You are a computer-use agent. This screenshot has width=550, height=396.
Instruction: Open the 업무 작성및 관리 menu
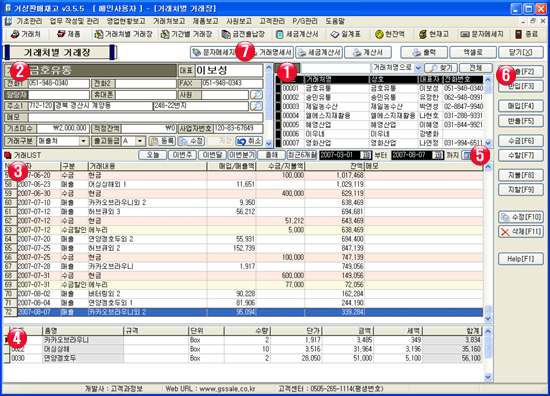(74, 21)
